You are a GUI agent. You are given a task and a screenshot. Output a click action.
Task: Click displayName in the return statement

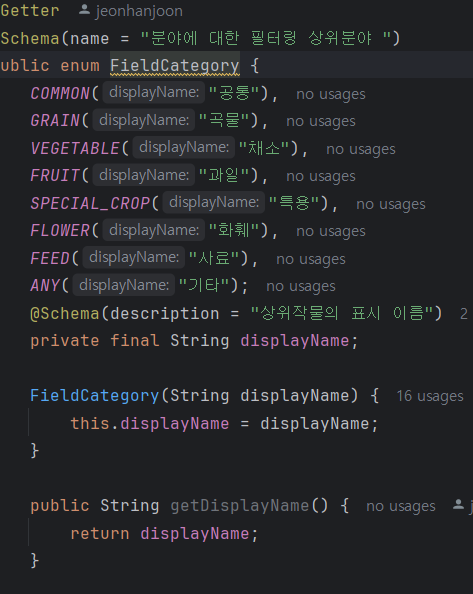195,533
